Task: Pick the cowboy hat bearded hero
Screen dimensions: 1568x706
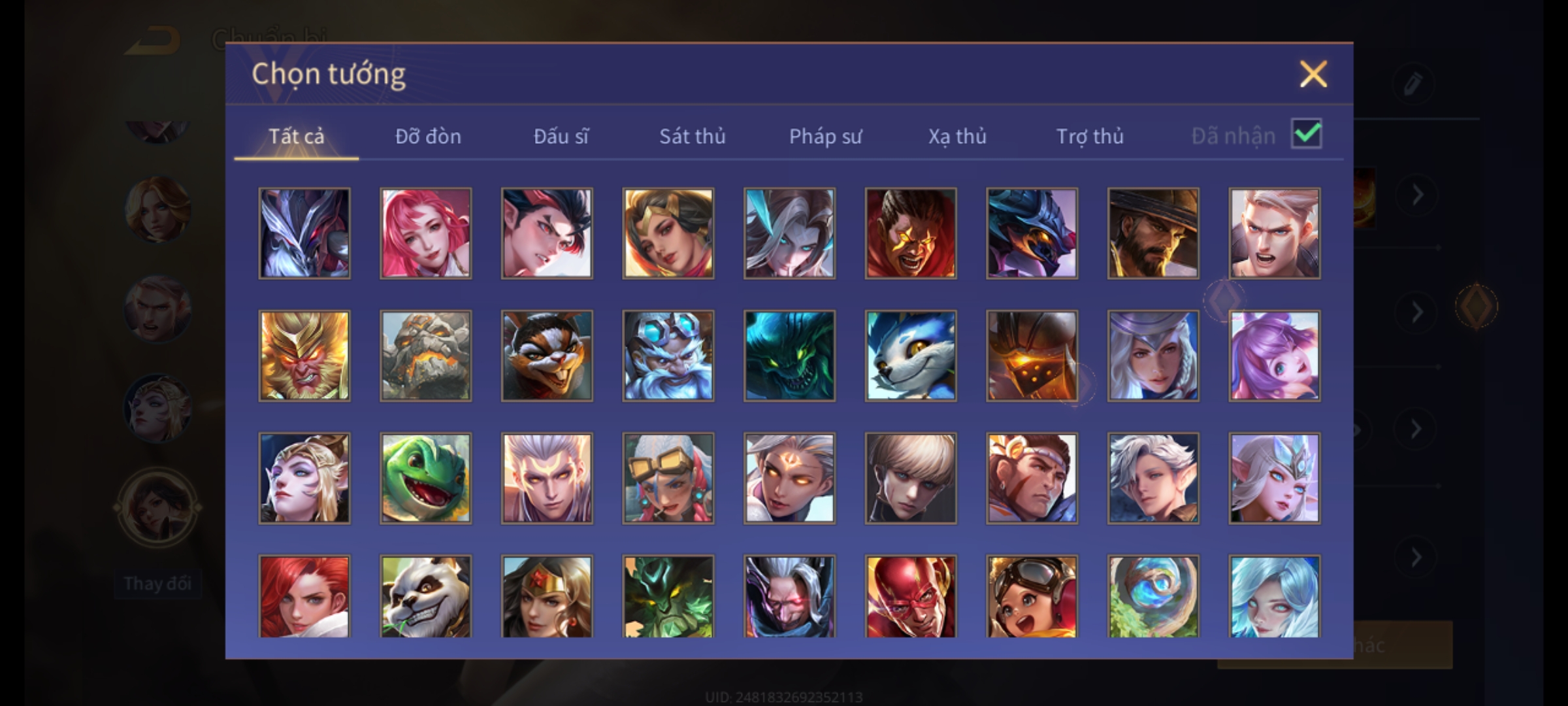Action: [1153, 233]
